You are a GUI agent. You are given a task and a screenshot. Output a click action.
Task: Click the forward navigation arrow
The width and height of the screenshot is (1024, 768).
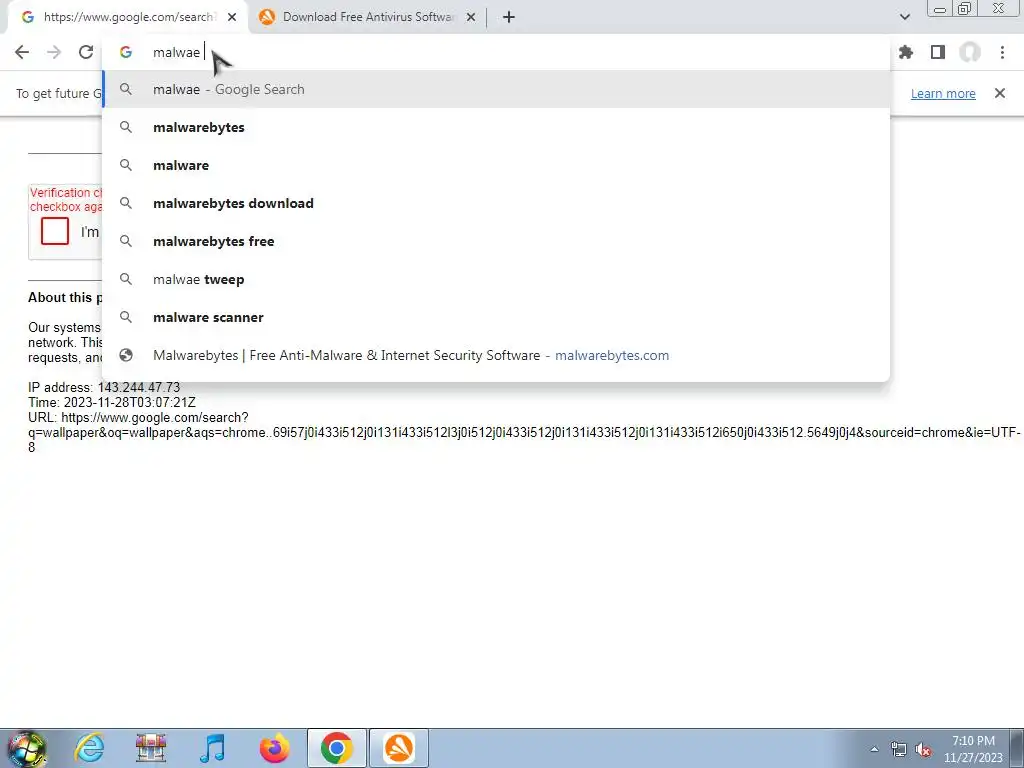pos(54,52)
